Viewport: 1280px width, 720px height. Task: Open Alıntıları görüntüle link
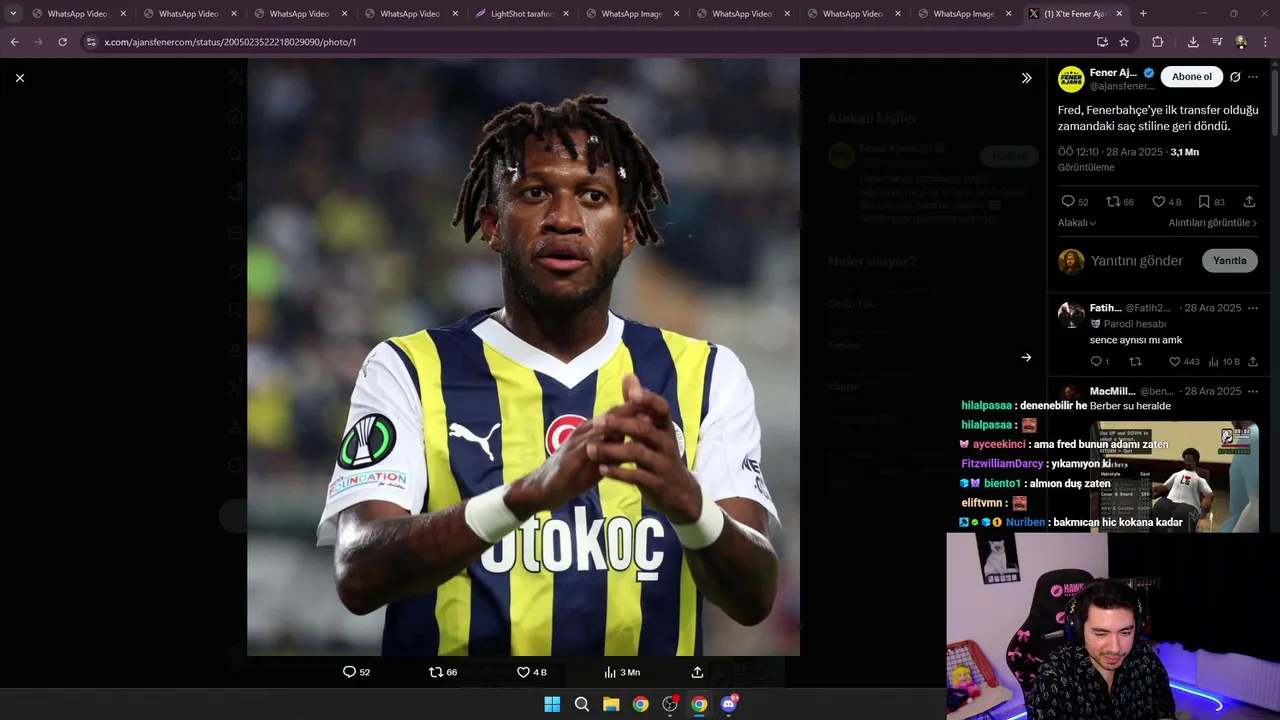[x=1213, y=223]
